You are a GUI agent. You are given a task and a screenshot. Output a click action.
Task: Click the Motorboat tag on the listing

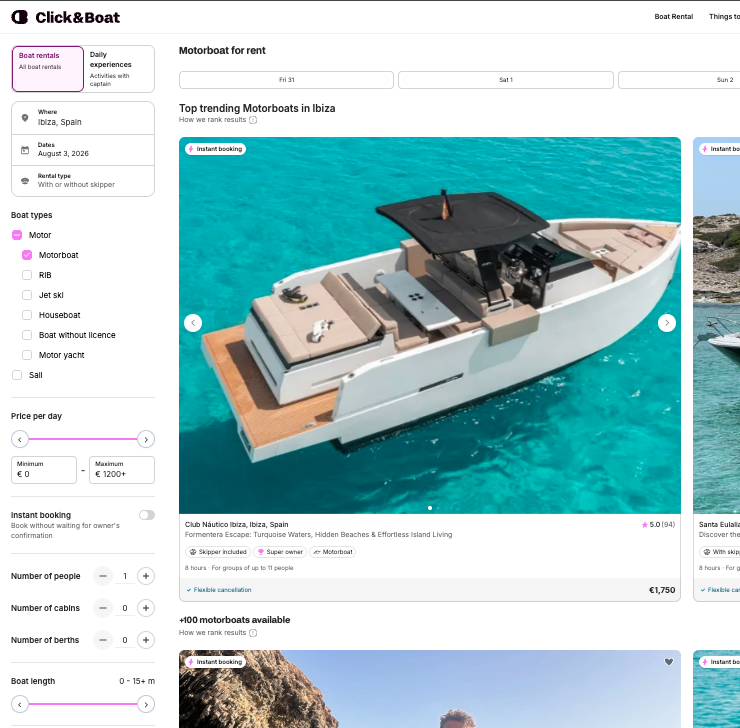point(333,552)
